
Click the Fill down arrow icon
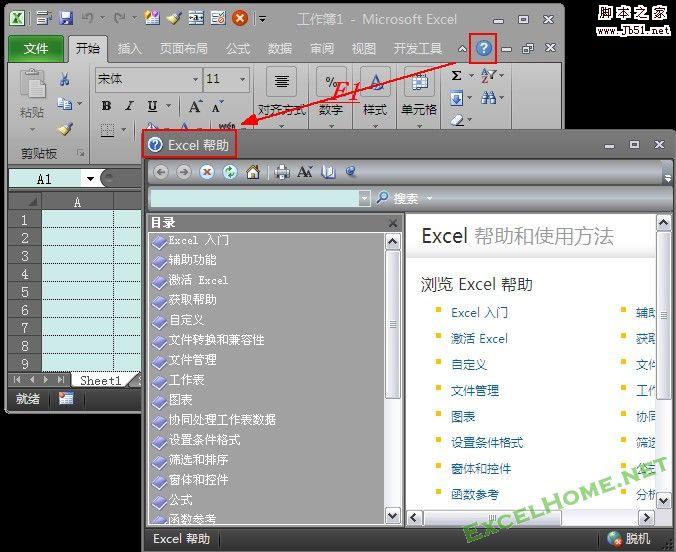click(457, 98)
